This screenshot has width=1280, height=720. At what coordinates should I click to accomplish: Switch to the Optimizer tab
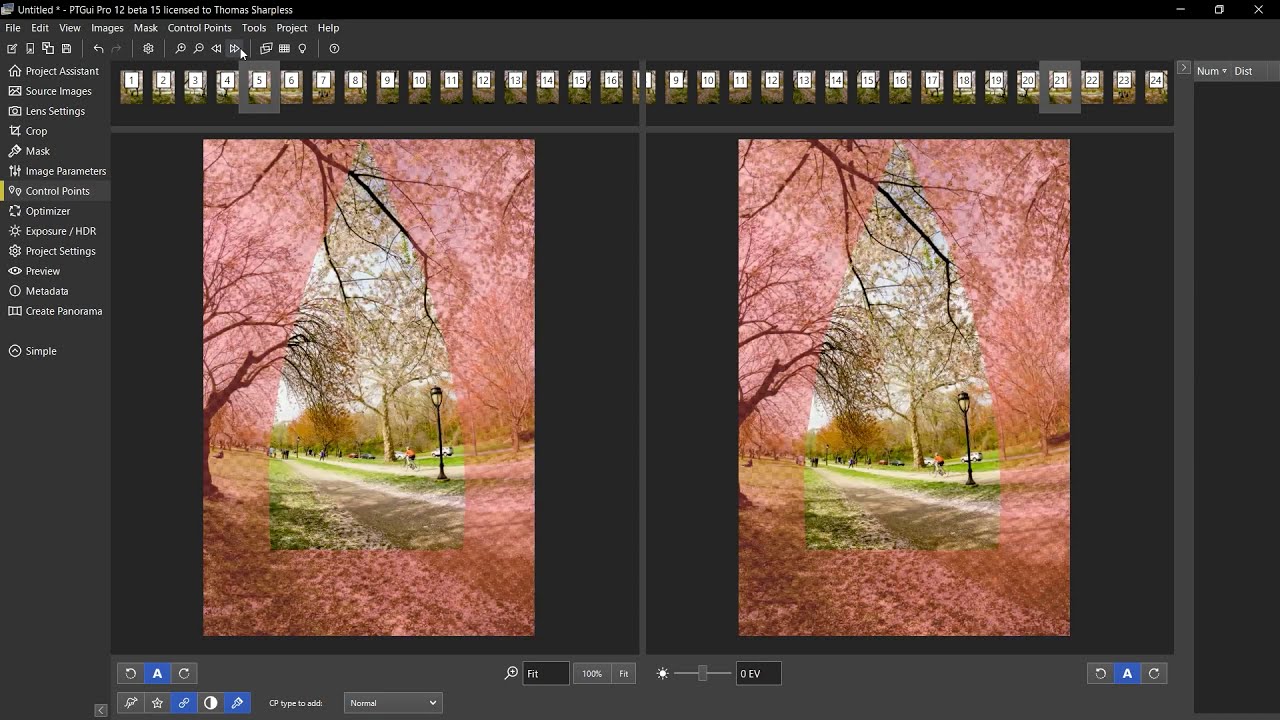[x=55, y=211]
